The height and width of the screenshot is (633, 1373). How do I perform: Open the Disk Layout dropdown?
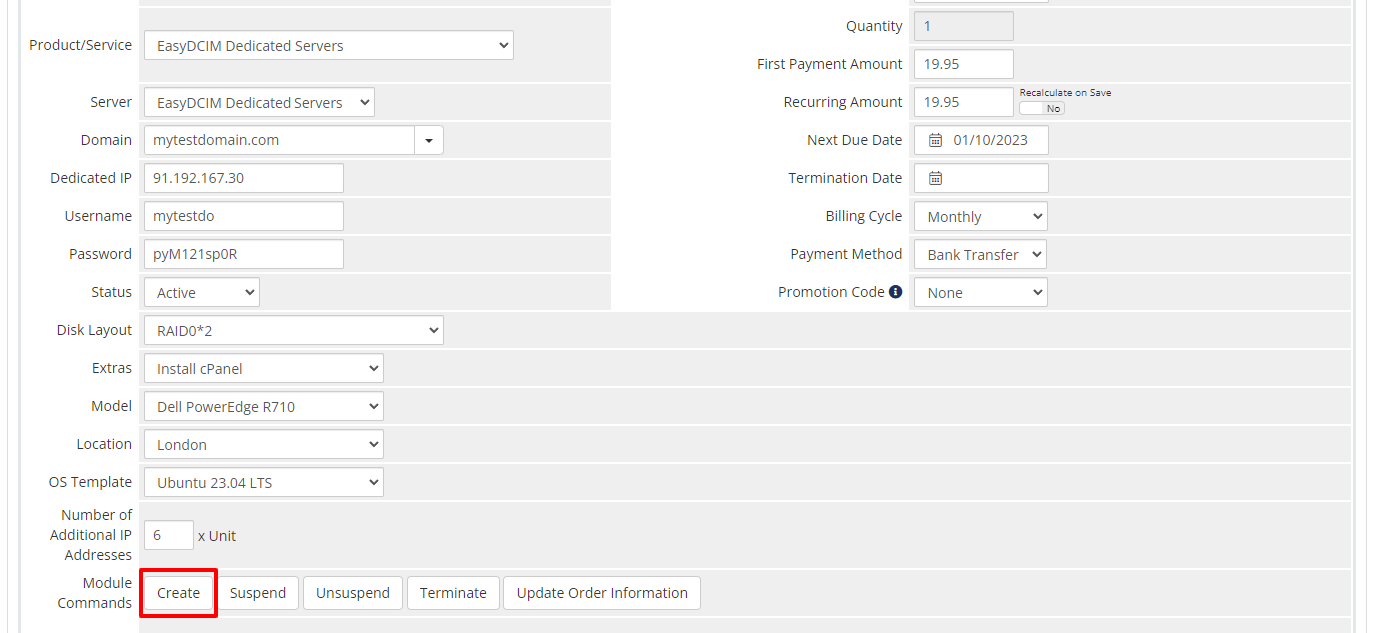[294, 330]
